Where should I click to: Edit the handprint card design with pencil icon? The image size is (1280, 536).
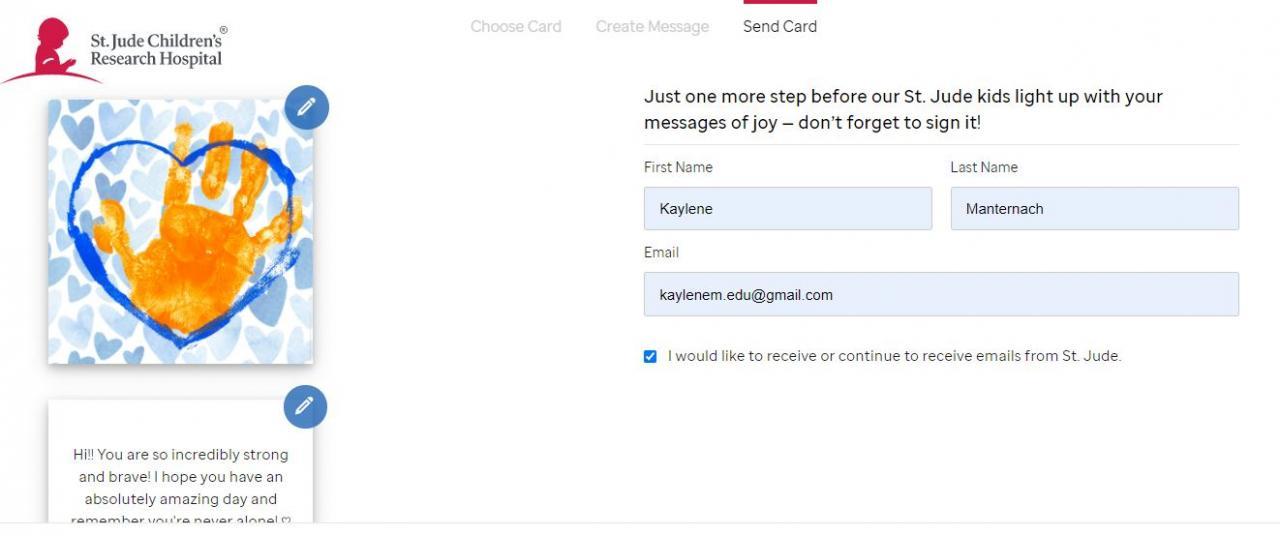point(306,107)
